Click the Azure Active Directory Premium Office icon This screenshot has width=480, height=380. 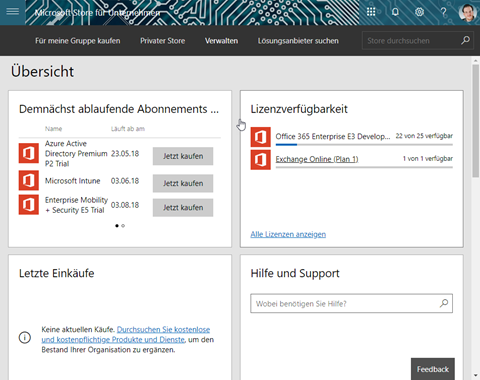pos(29,153)
